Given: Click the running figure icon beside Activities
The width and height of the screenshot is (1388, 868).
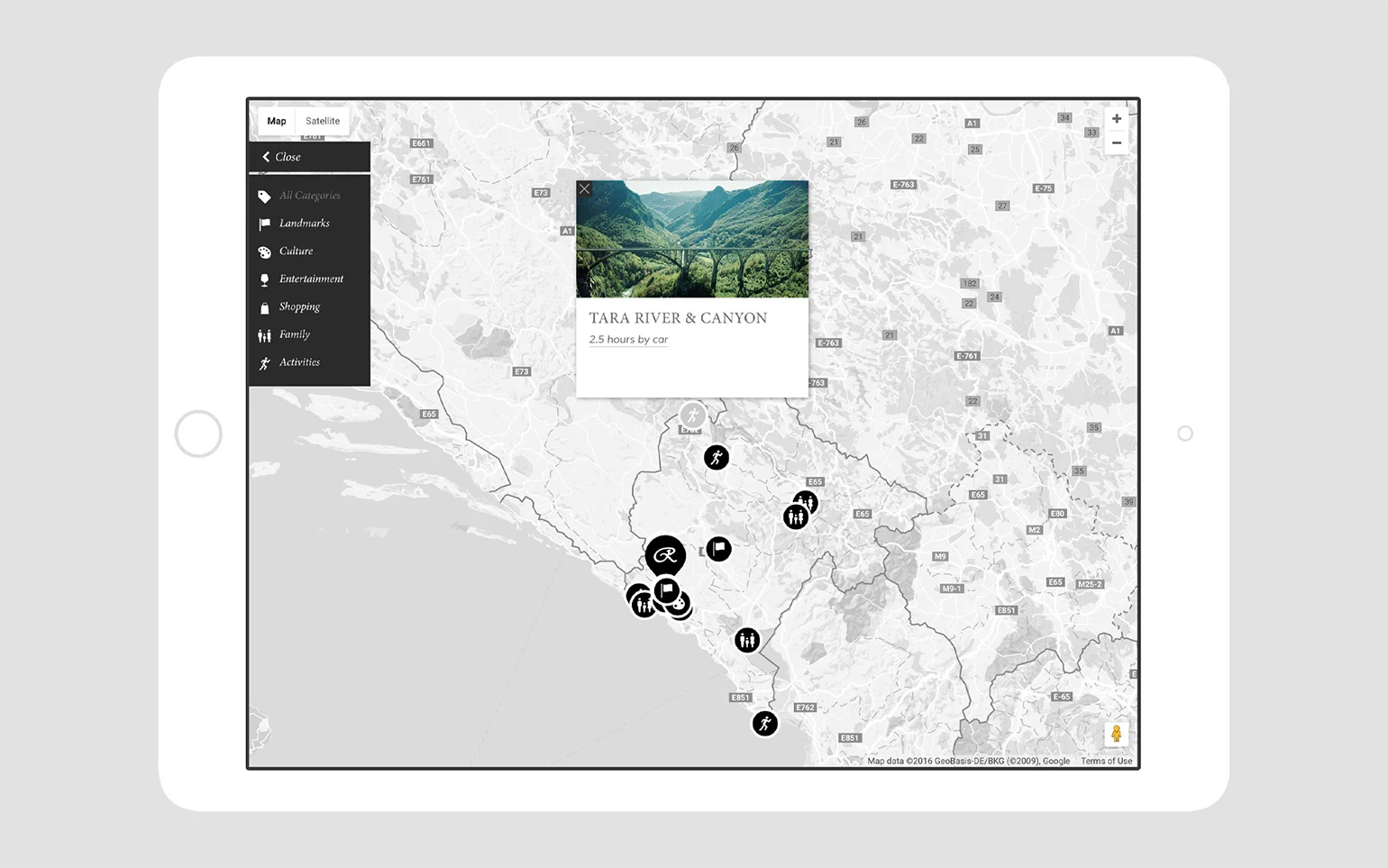Looking at the screenshot, I should coord(264,364).
